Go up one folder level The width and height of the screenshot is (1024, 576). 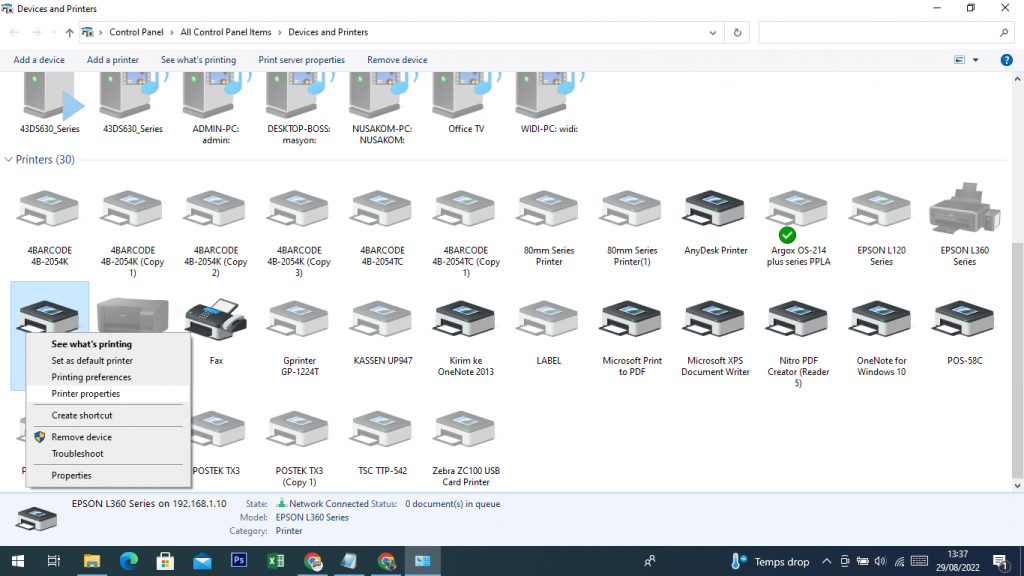click(69, 33)
